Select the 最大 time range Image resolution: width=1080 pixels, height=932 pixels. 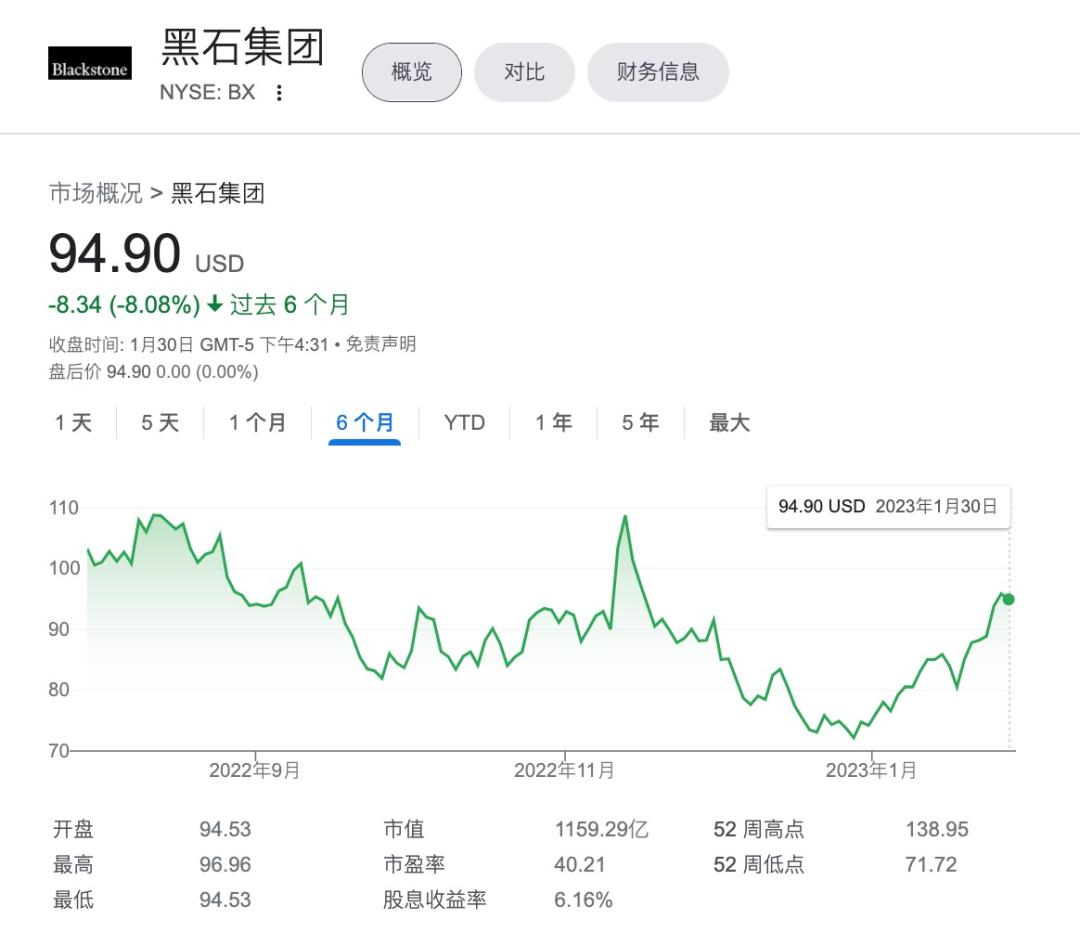725,423
